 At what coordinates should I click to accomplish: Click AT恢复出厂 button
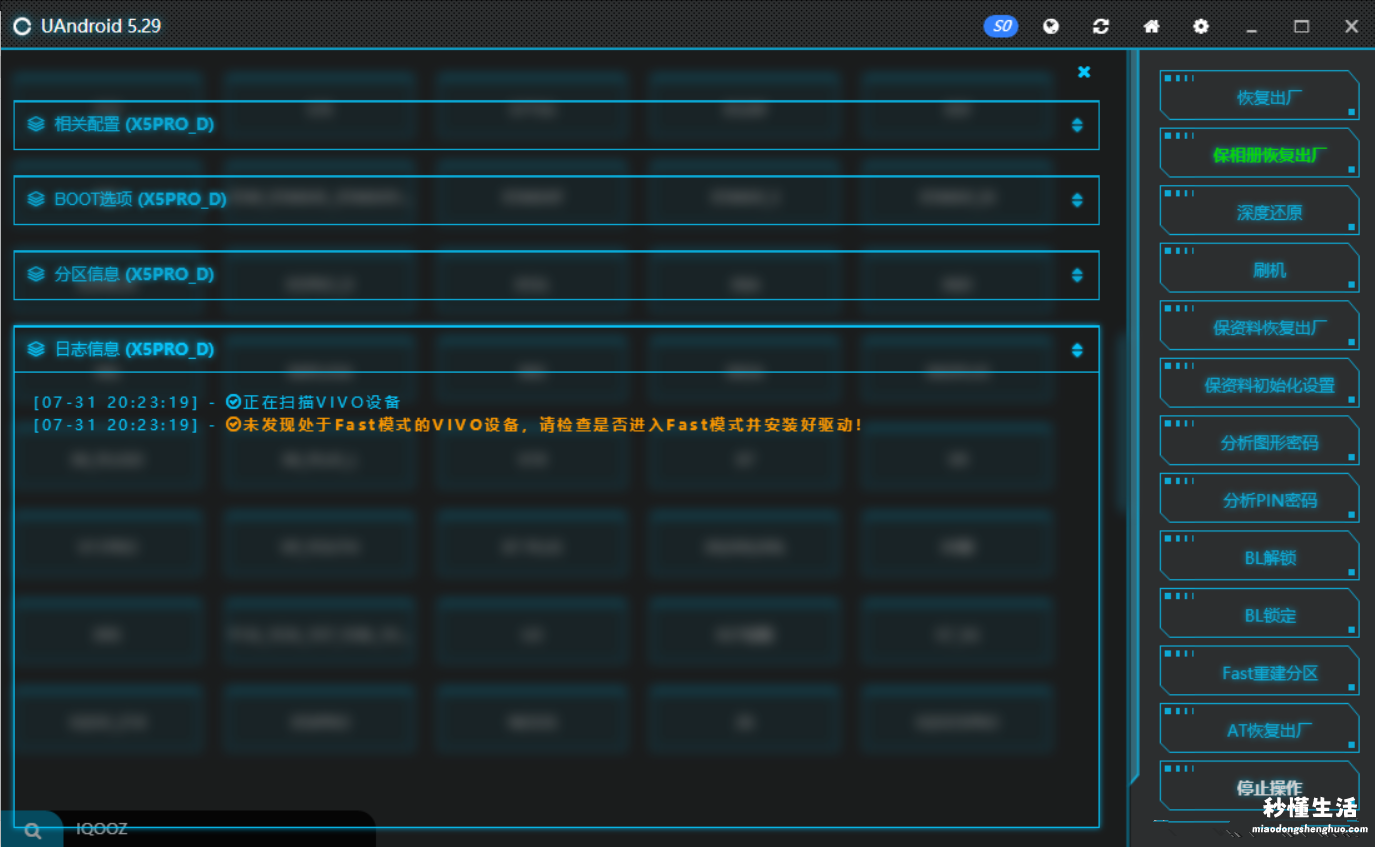[1260, 728]
